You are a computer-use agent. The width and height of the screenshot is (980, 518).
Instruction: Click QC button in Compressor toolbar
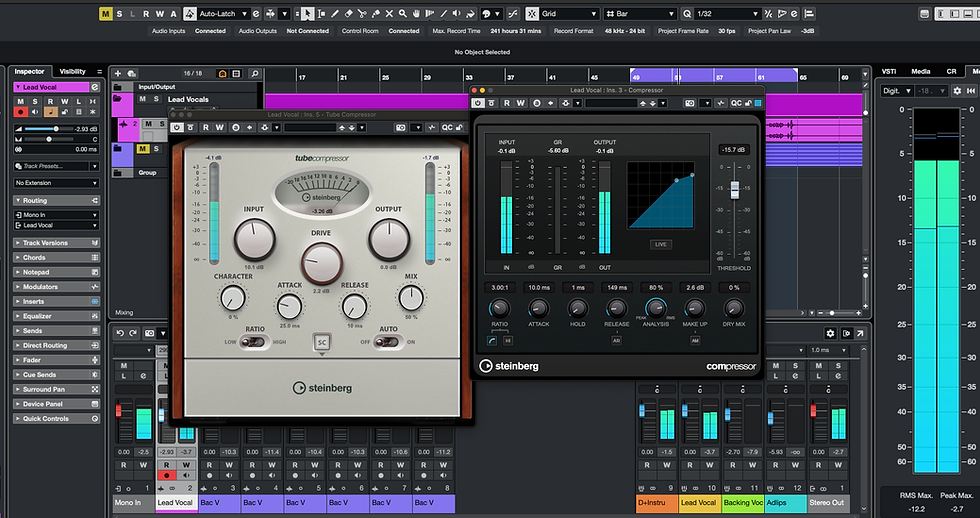point(736,103)
